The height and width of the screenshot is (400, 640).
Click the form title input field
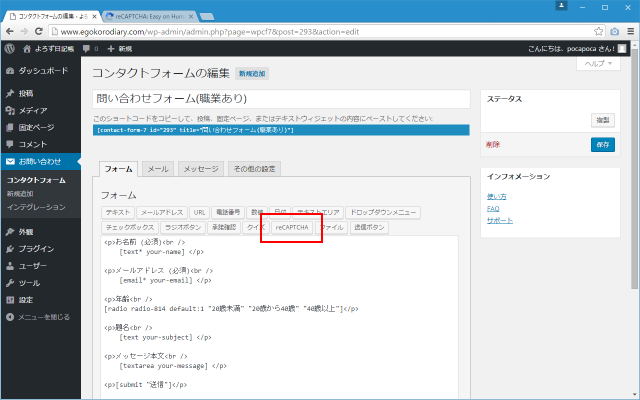coord(280,99)
